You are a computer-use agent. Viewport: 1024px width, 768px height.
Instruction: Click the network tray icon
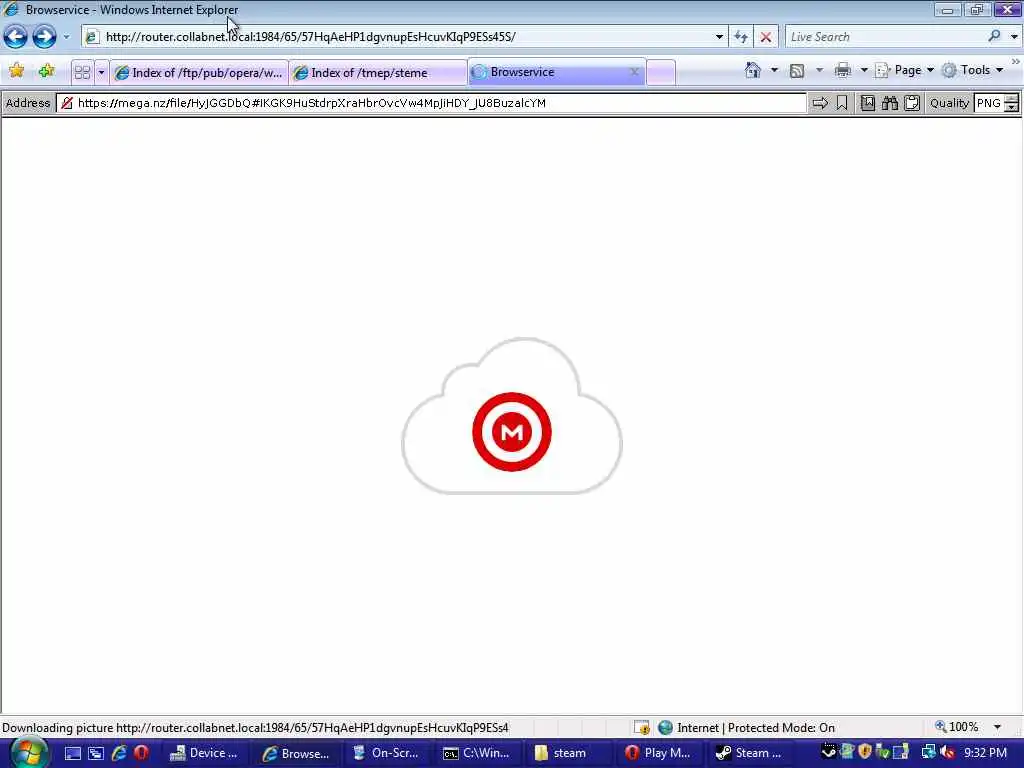pyautogui.click(x=927, y=753)
